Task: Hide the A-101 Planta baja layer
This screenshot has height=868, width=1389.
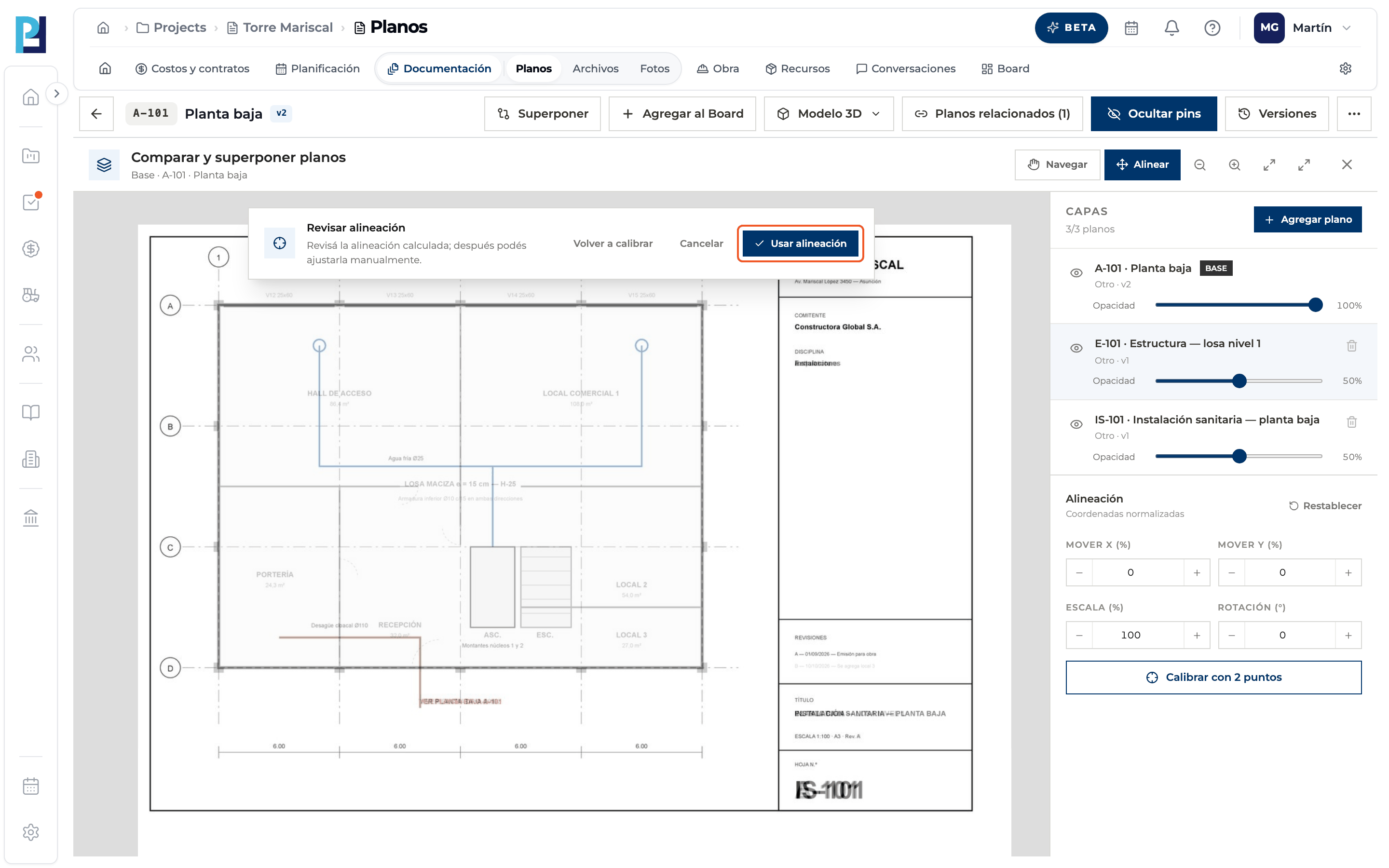Action: point(1076,272)
